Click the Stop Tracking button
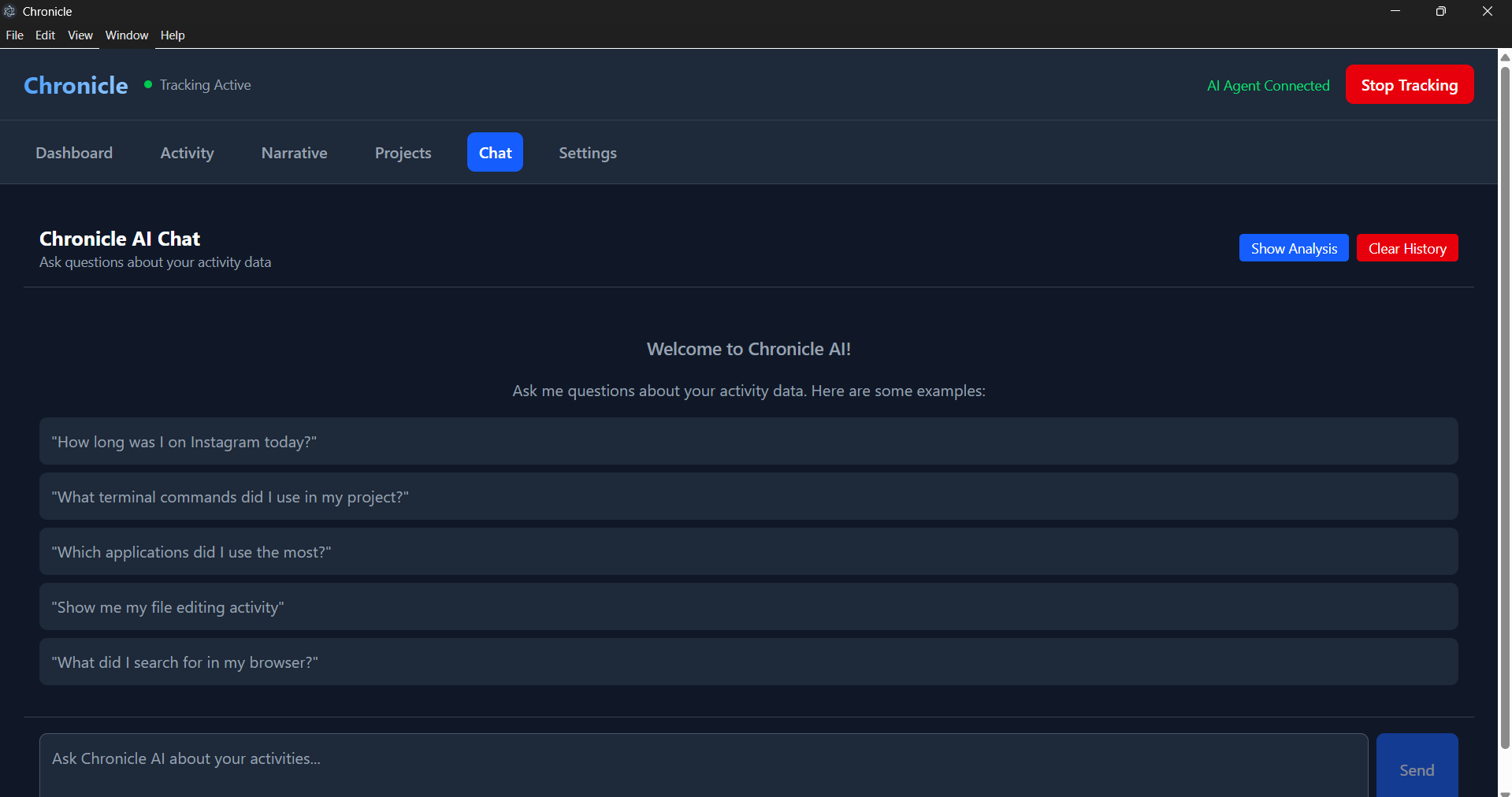 coord(1410,84)
